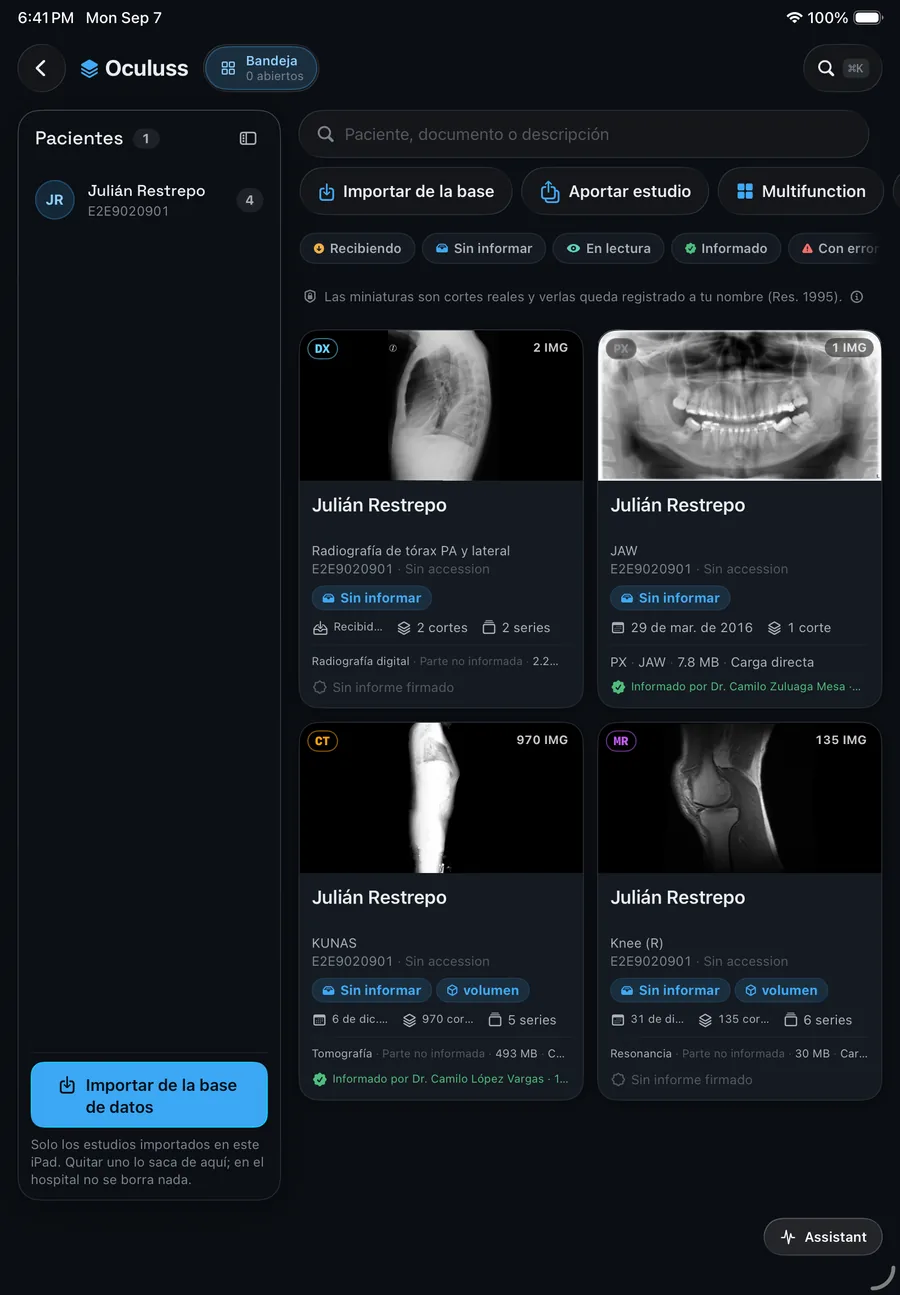Viewport: 900px width, 1295px height.
Task: Click the study count badge 4 for Julián Restrepo
Action: coord(249,200)
